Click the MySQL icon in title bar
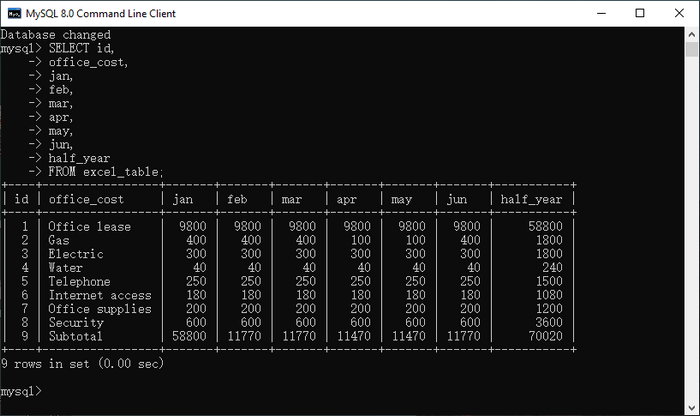 point(14,13)
